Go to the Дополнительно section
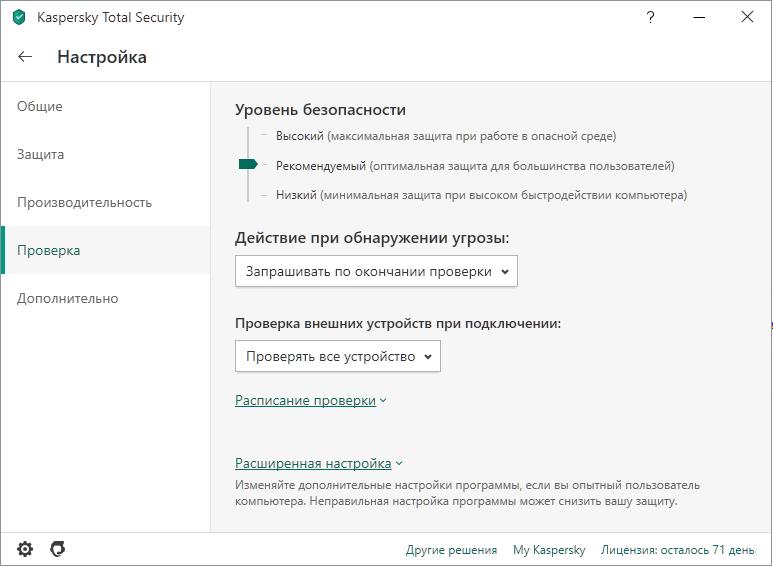773x566 pixels. (67, 298)
